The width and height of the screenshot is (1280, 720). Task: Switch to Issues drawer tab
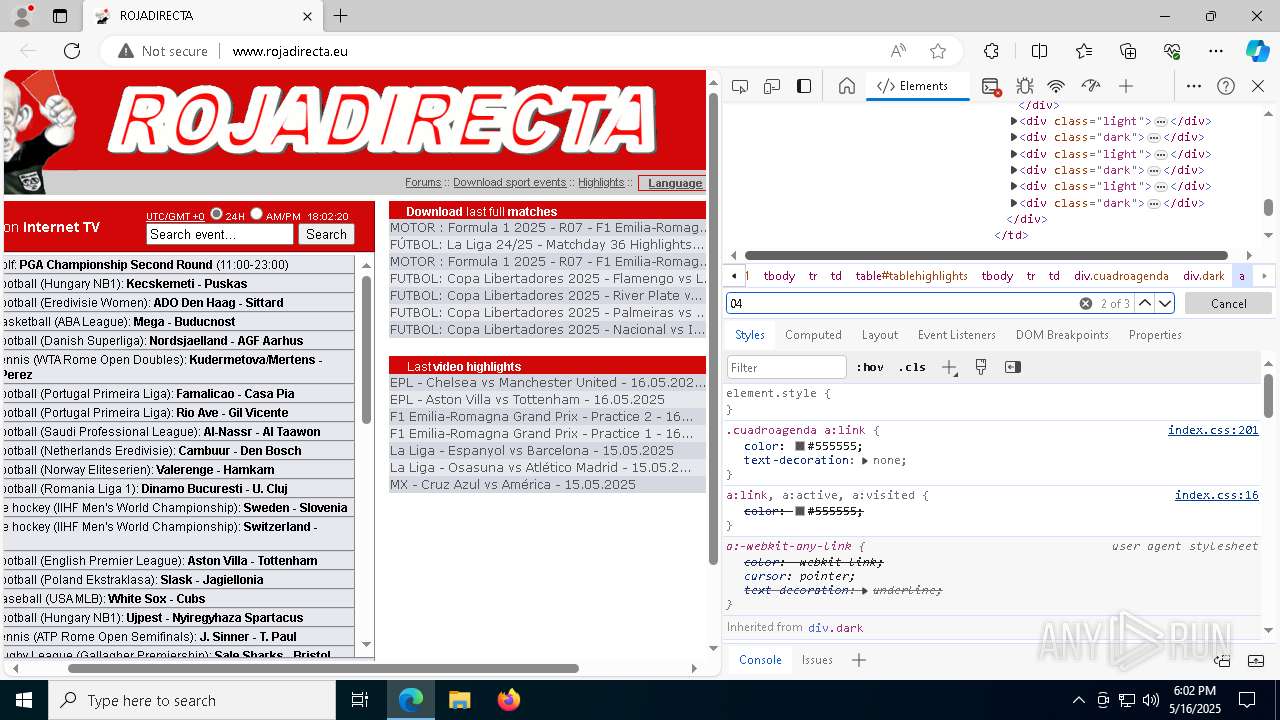(x=817, y=660)
